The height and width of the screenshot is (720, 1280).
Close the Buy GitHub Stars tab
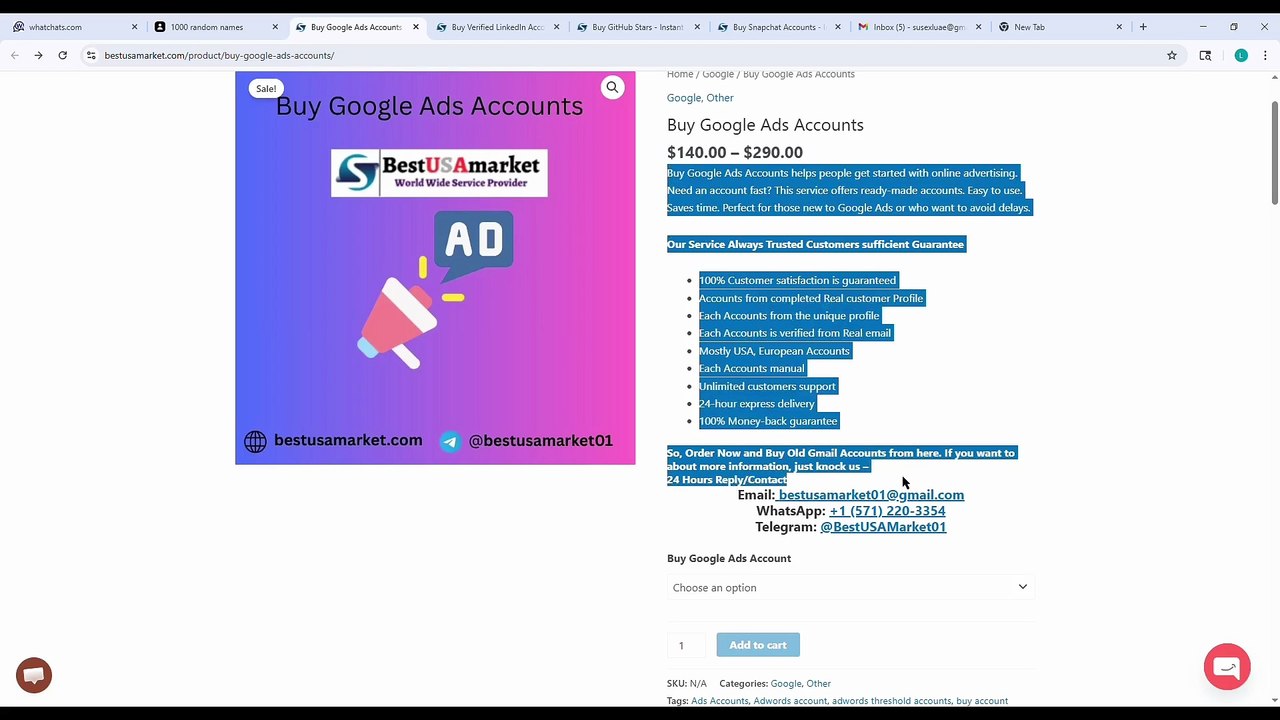click(697, 27)
